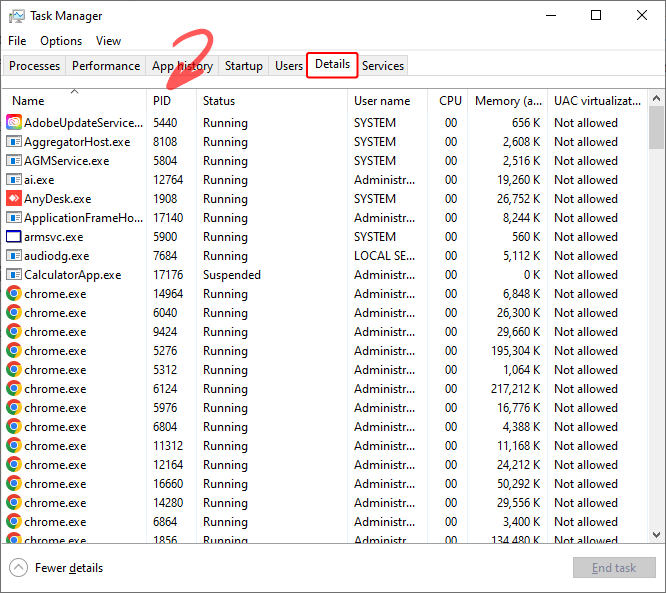Sort processes by Name column header

28,101
